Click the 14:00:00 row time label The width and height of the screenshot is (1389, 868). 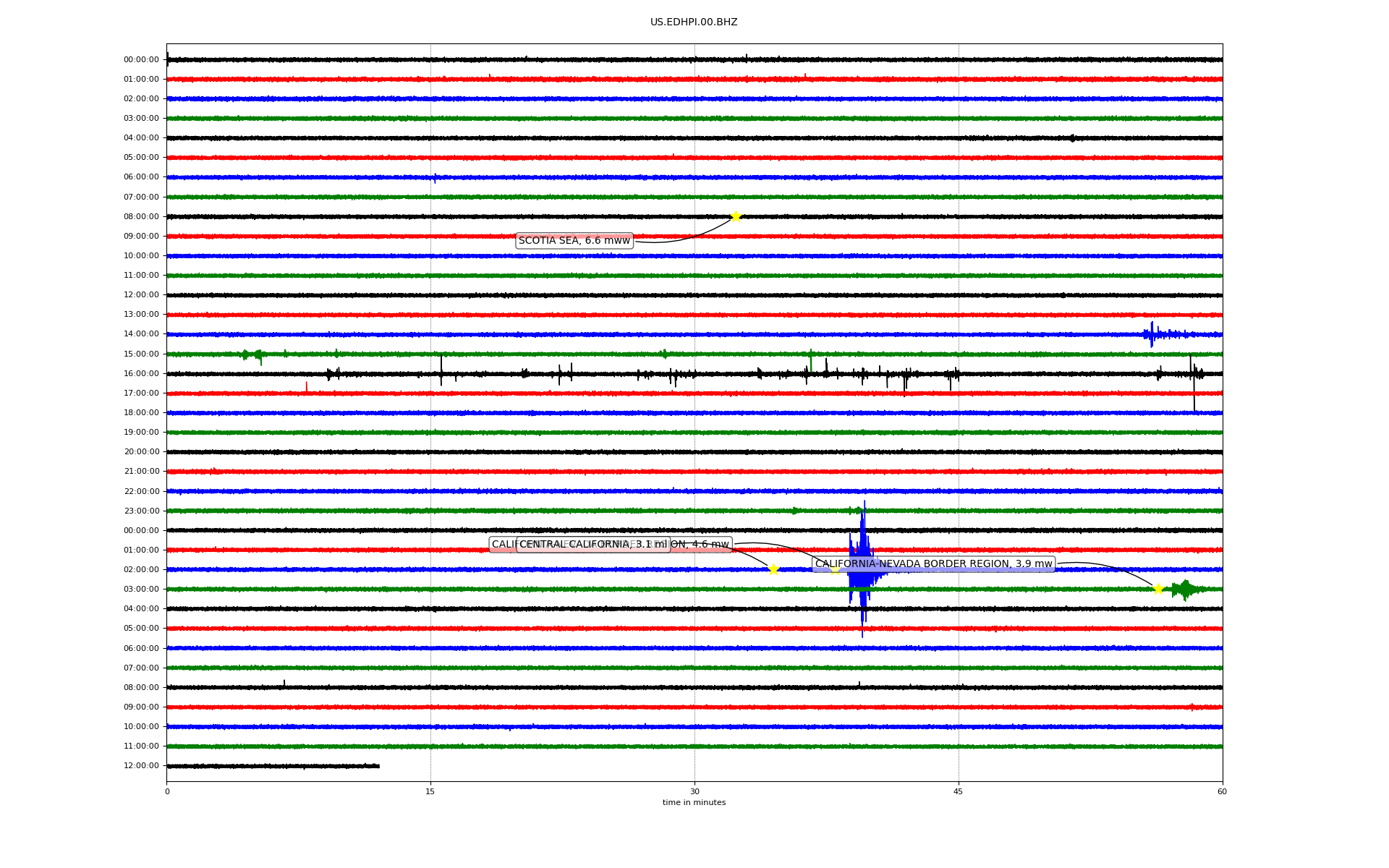pos(141,334)
